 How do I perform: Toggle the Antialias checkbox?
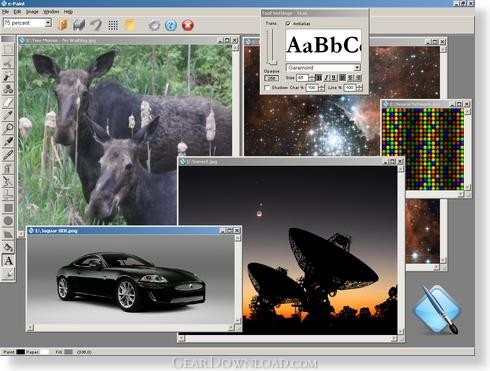pos(288,24)
